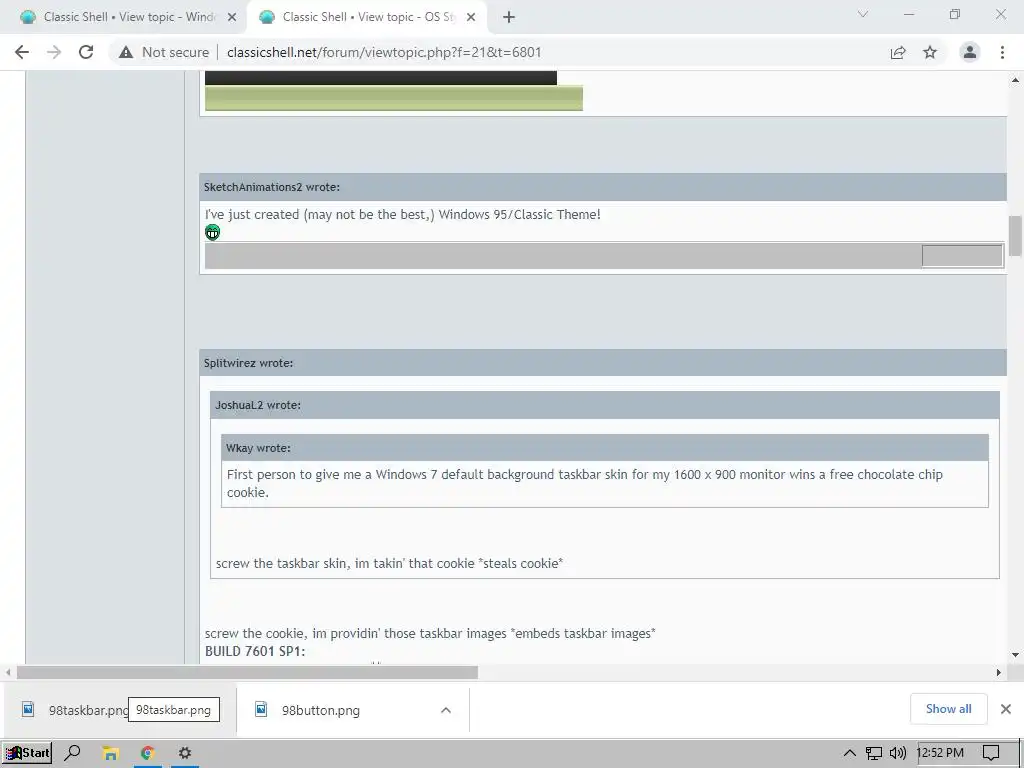Click Show all downloads

click(948, 709)
